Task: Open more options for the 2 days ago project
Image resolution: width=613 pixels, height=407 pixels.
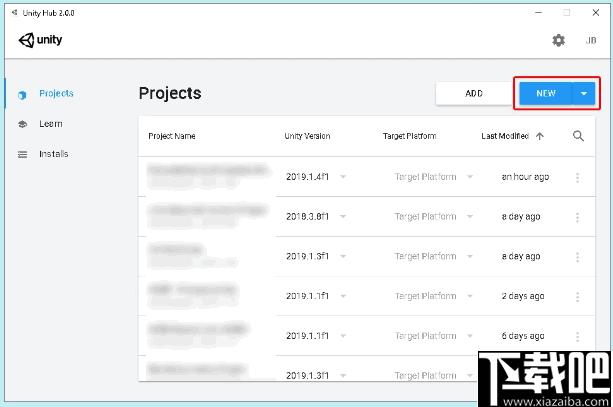Action: point(577,297)
